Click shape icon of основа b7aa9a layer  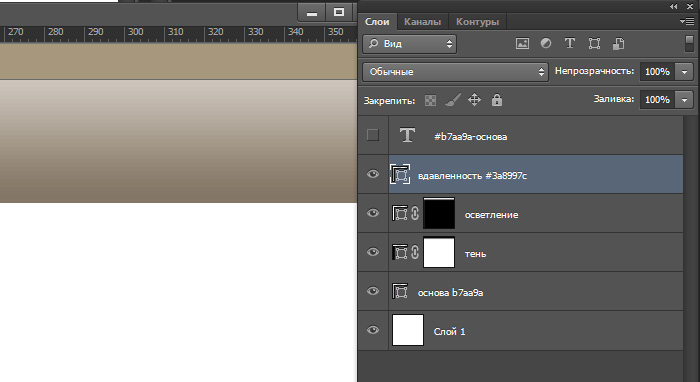coord(400,291)
